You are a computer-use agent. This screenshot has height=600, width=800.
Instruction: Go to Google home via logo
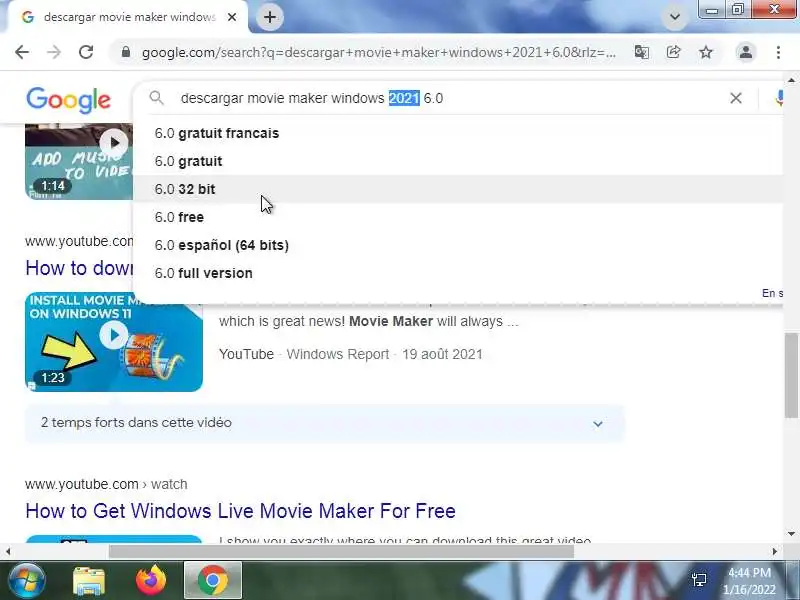(68, 100)
